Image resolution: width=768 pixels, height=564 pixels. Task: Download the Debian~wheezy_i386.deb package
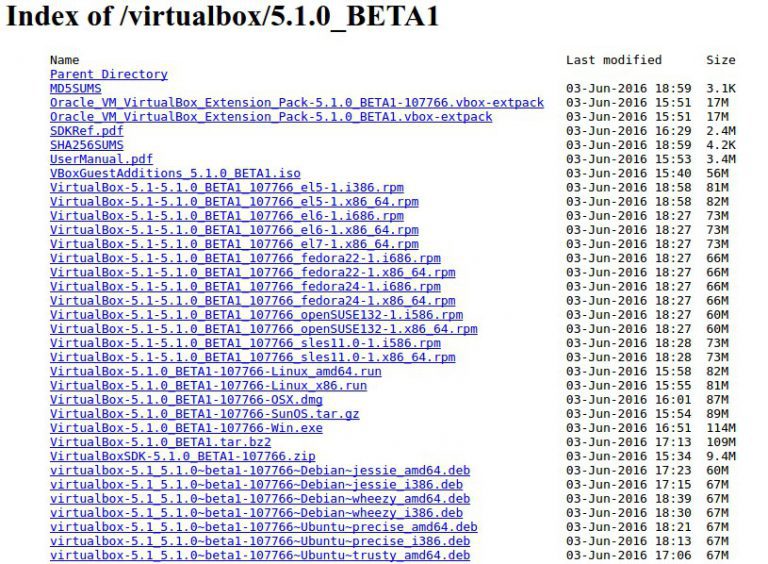[256, 514]
